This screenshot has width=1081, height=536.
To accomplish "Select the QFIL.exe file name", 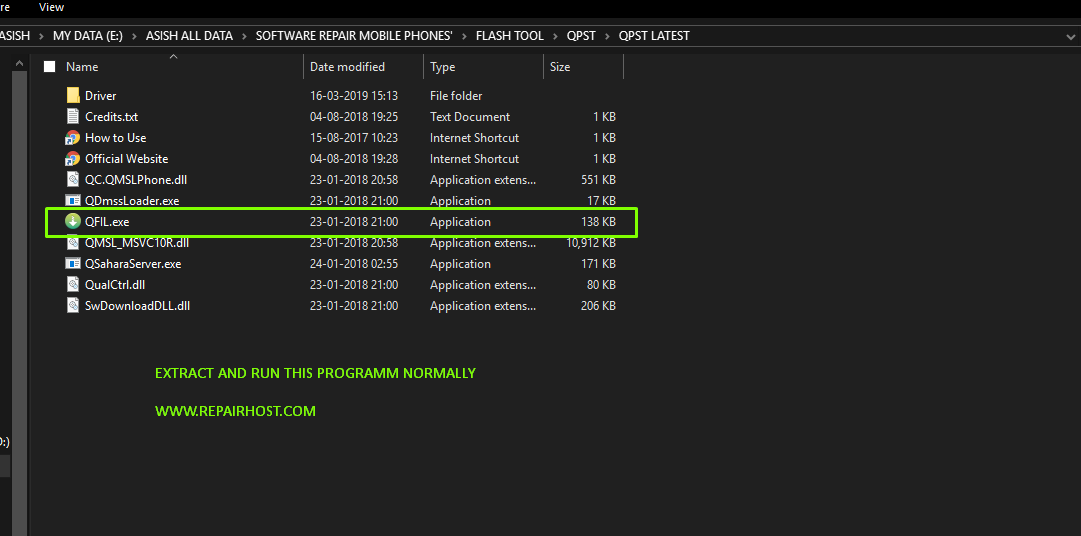I will click(x=107, y=221).
